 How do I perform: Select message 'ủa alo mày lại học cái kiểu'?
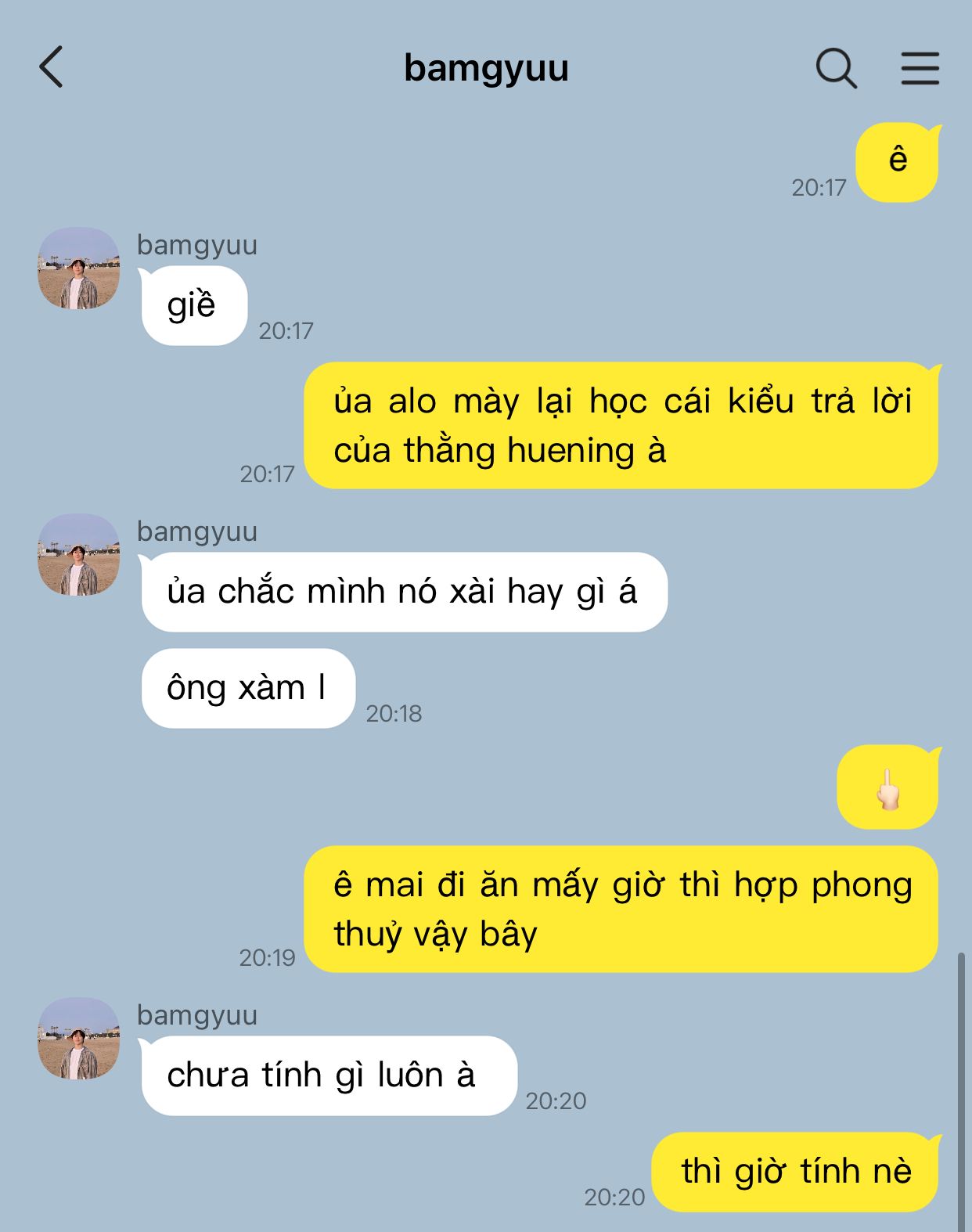(622, 425)
